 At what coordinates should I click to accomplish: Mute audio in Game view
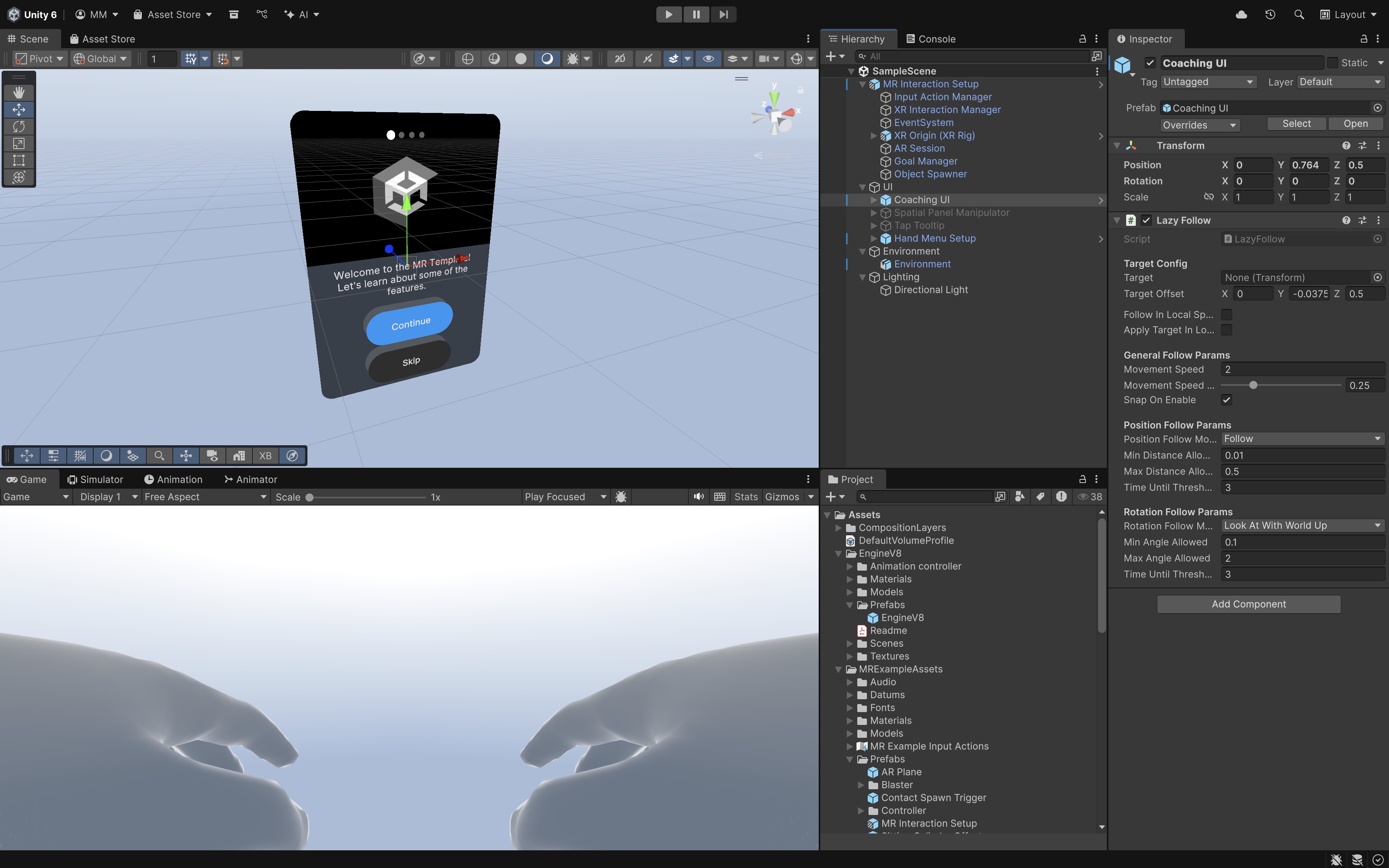[x=698, y=497]
